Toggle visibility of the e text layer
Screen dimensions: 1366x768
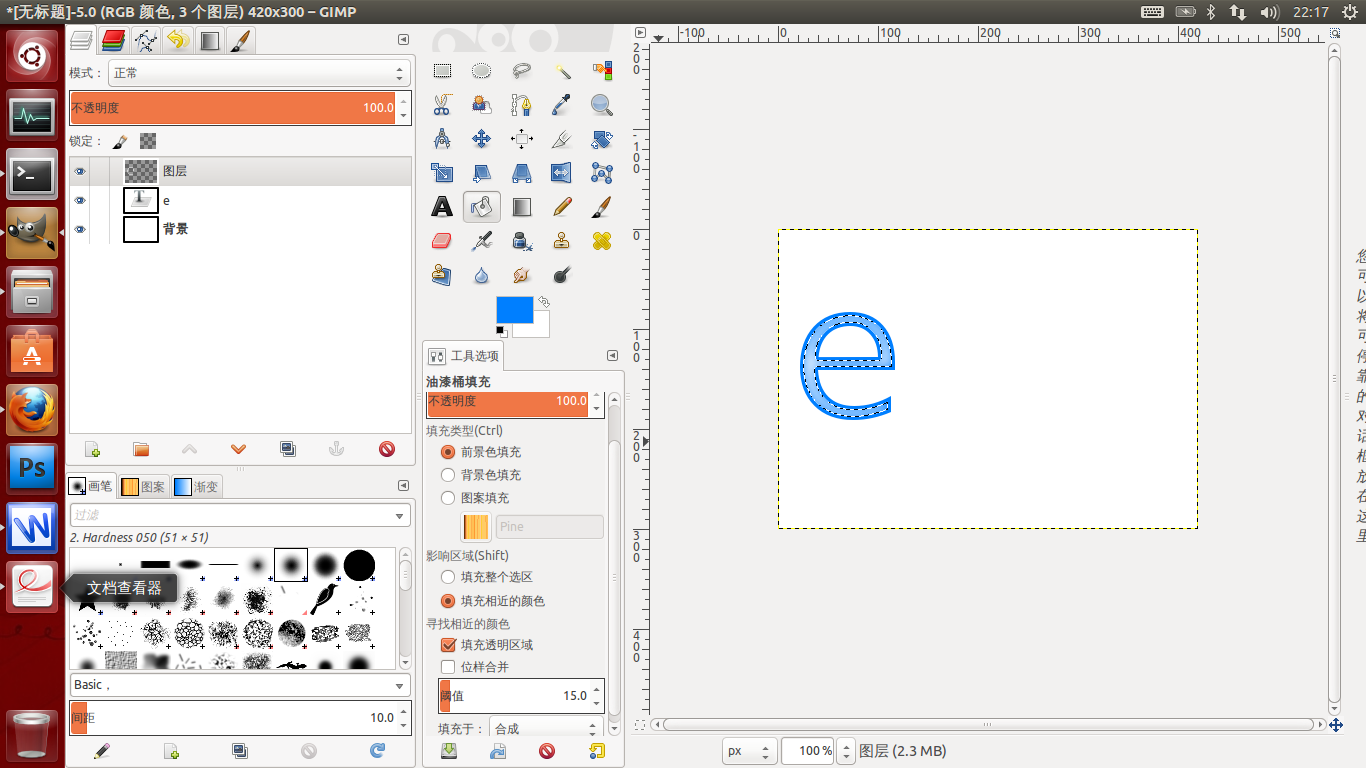coord(80,200)
